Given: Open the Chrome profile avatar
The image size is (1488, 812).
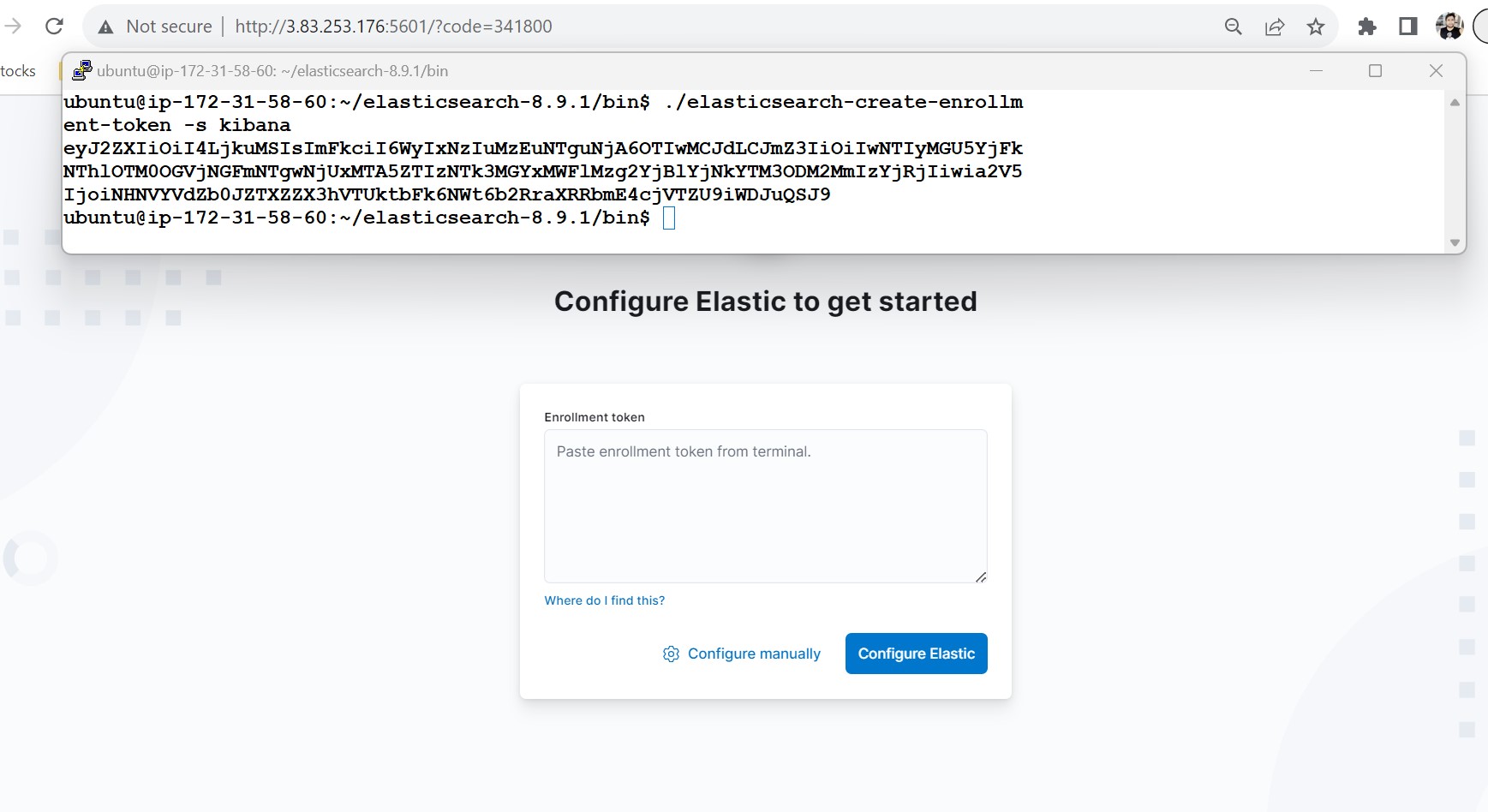Looking at the screenshot, I should tap(1449, 27).
